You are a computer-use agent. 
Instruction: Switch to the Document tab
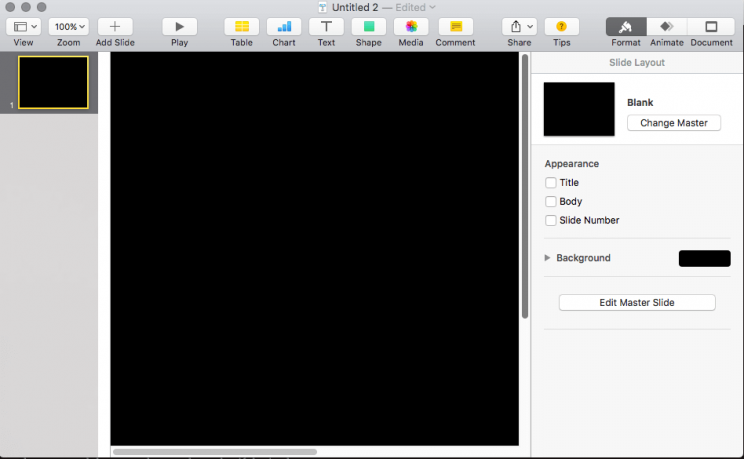(711, 27)
